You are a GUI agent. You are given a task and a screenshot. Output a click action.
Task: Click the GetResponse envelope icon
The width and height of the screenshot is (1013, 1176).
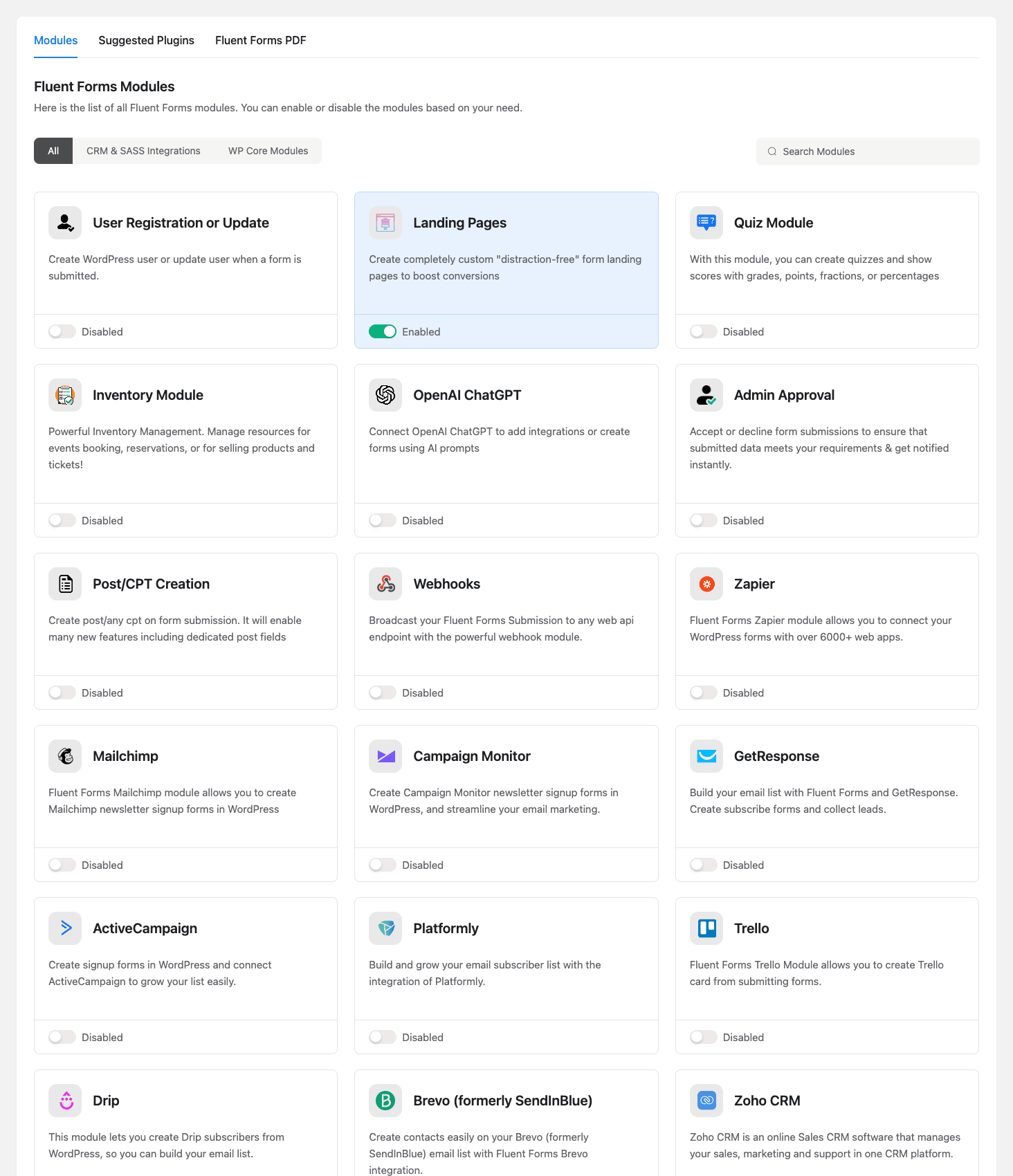(706, 756)
